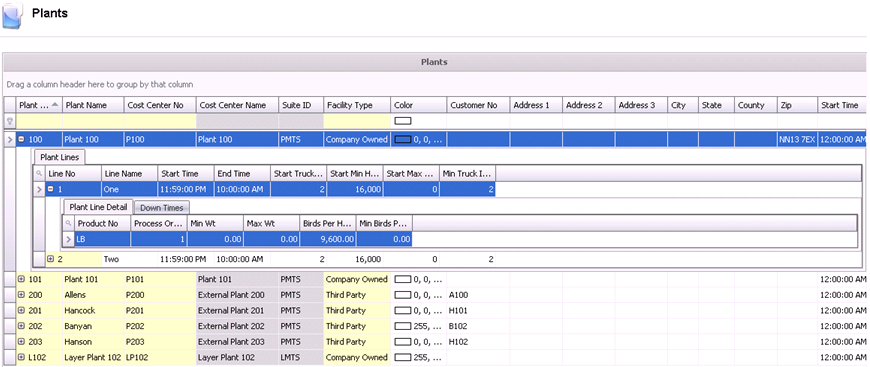Click the Plant 101 name cell

pos(93,279)
